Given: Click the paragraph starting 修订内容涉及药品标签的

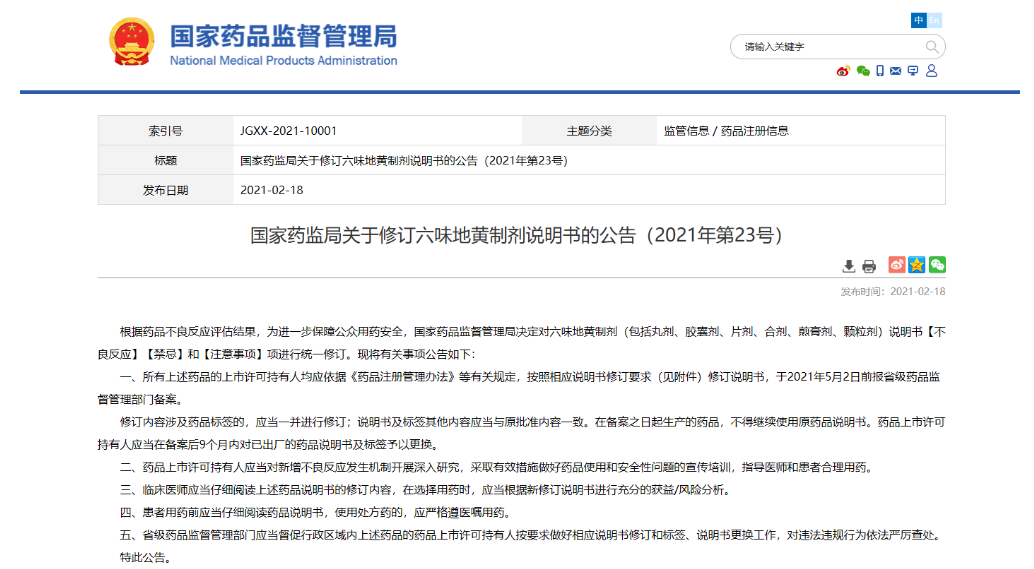Looking at the screenshot, I should pyautogui.click(x=521, y=433).
